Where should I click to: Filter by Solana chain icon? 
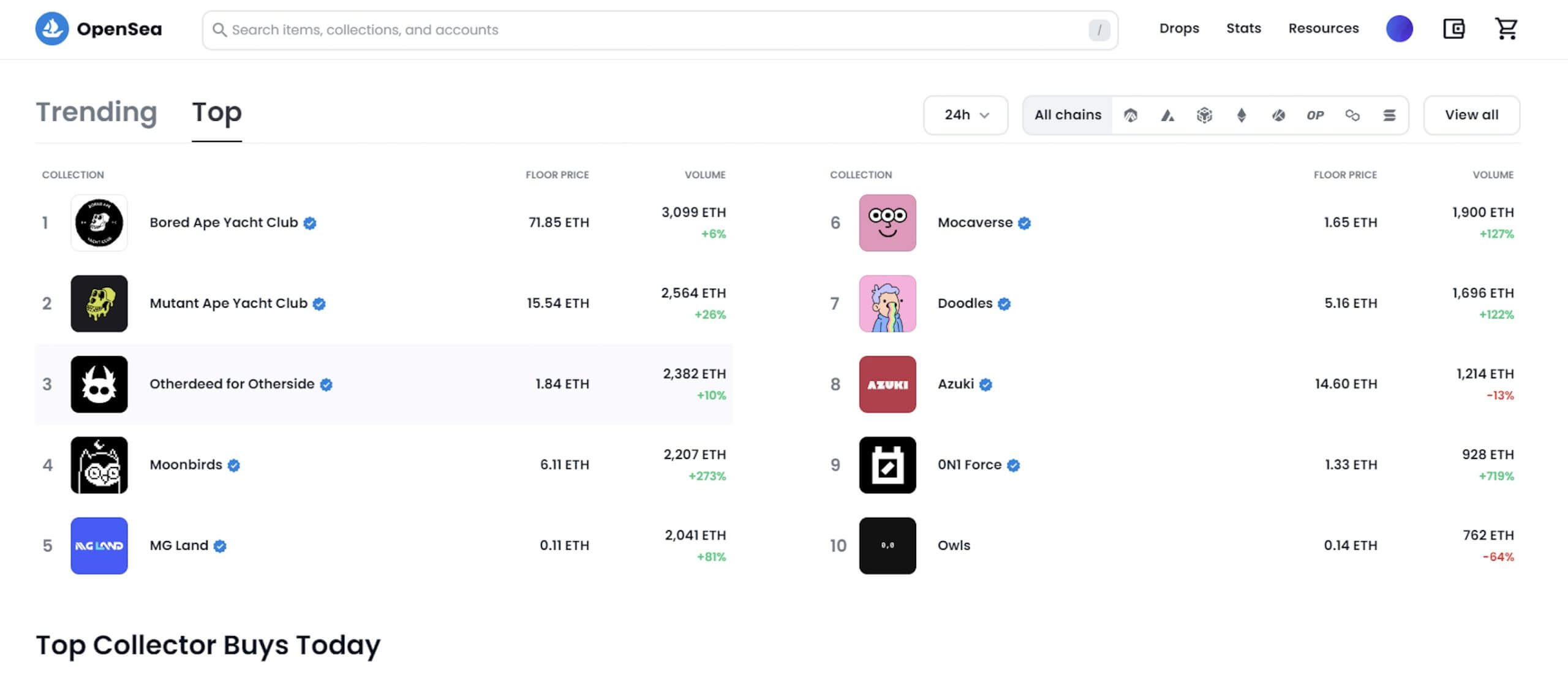pos(1389,115)
